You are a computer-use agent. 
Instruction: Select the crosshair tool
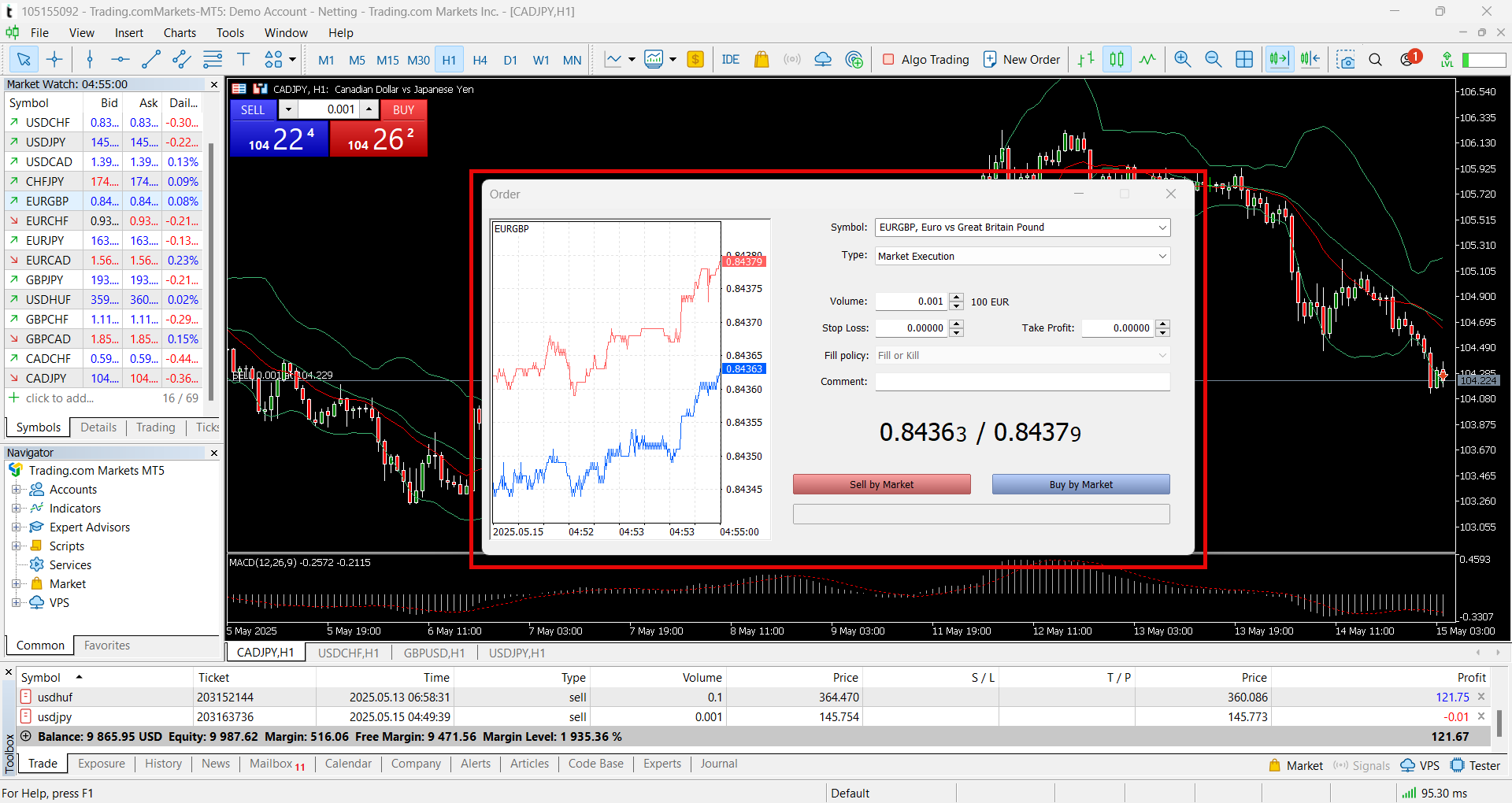[x=54, y=59]
